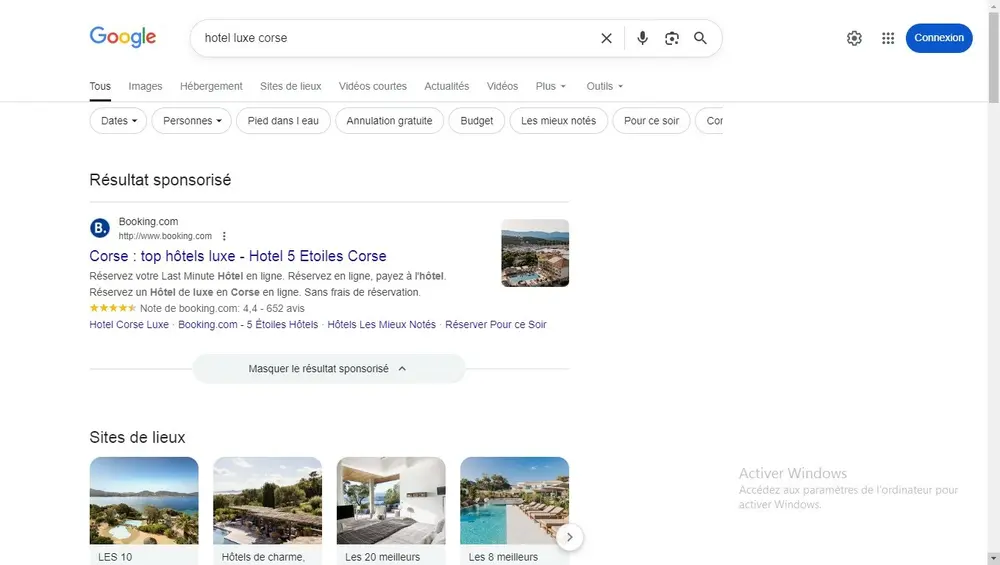Screen dimensions: 1000x565
Task: Click the Booking.com hotel thumbnail image
Action: [x=535, y=253]
